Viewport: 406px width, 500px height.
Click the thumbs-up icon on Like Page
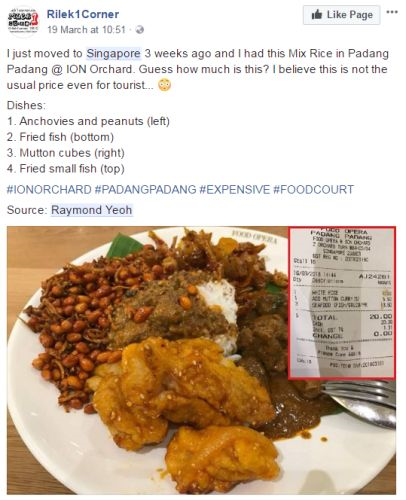[317, 15]
